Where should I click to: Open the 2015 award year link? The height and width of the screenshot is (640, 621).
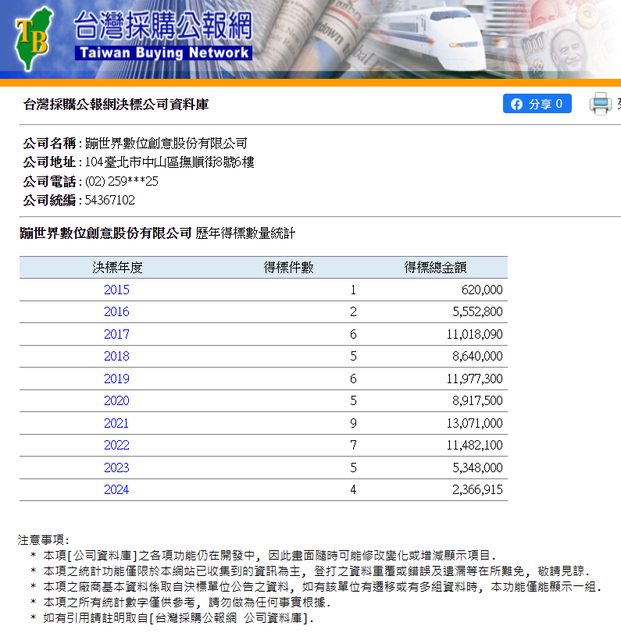click(x=116, y=290)
